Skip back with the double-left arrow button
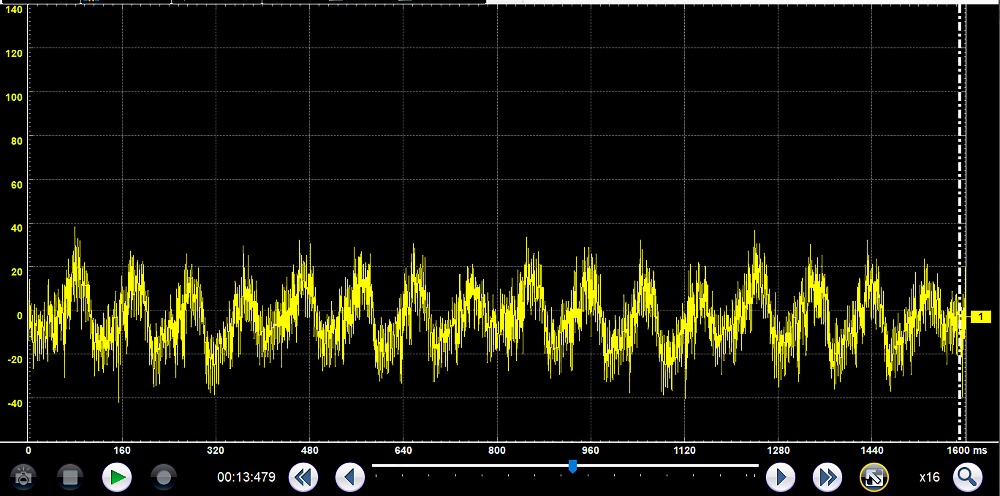The image size is (1000, 496). tap(303, 477)
